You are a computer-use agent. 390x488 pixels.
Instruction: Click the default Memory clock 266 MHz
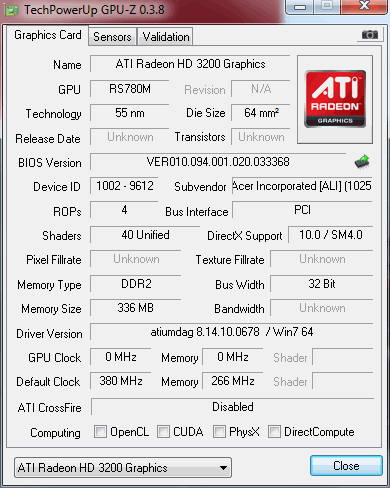click(x=233, y=381)
